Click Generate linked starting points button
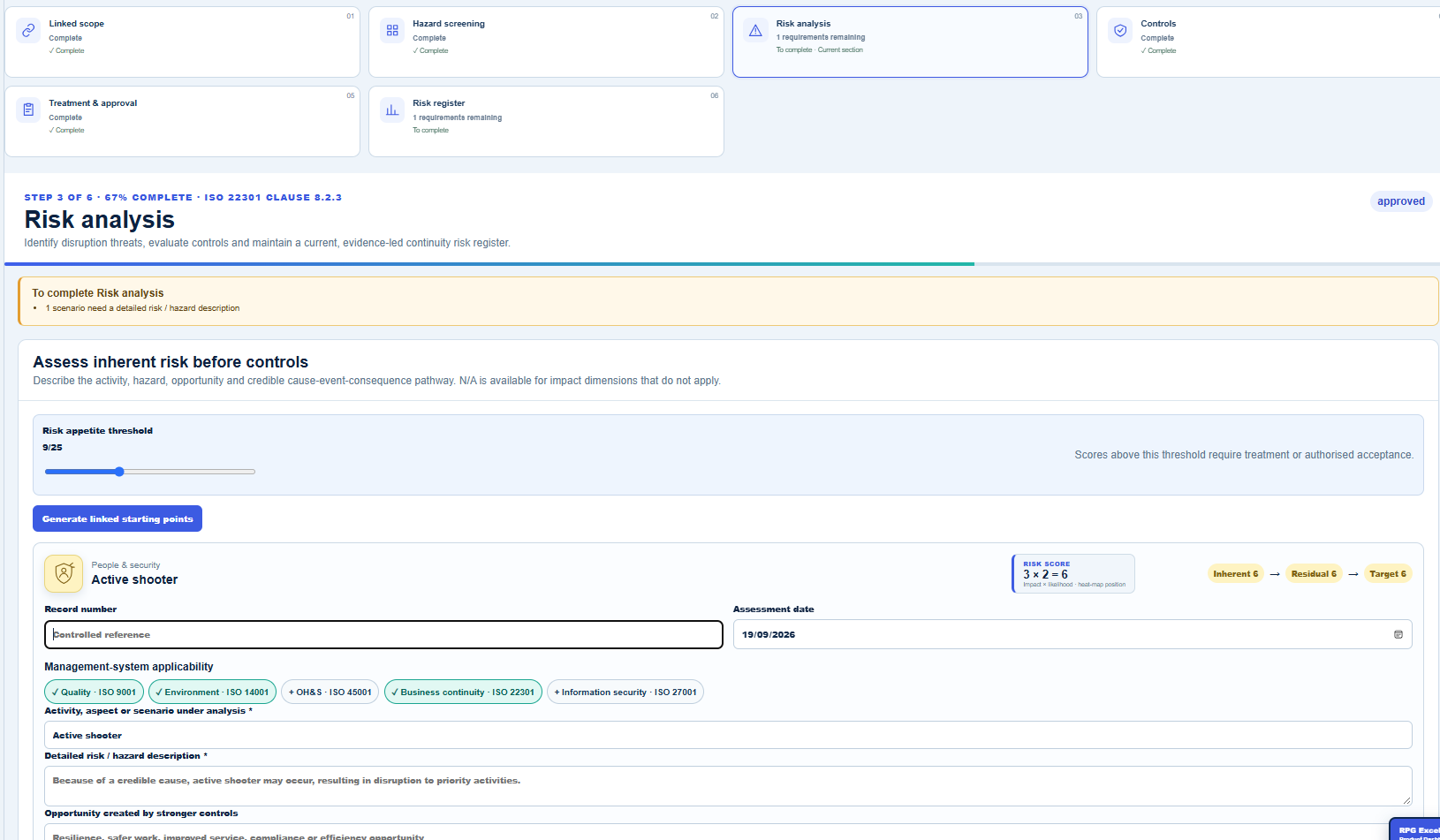The image size is (1440, 840). 117,518
